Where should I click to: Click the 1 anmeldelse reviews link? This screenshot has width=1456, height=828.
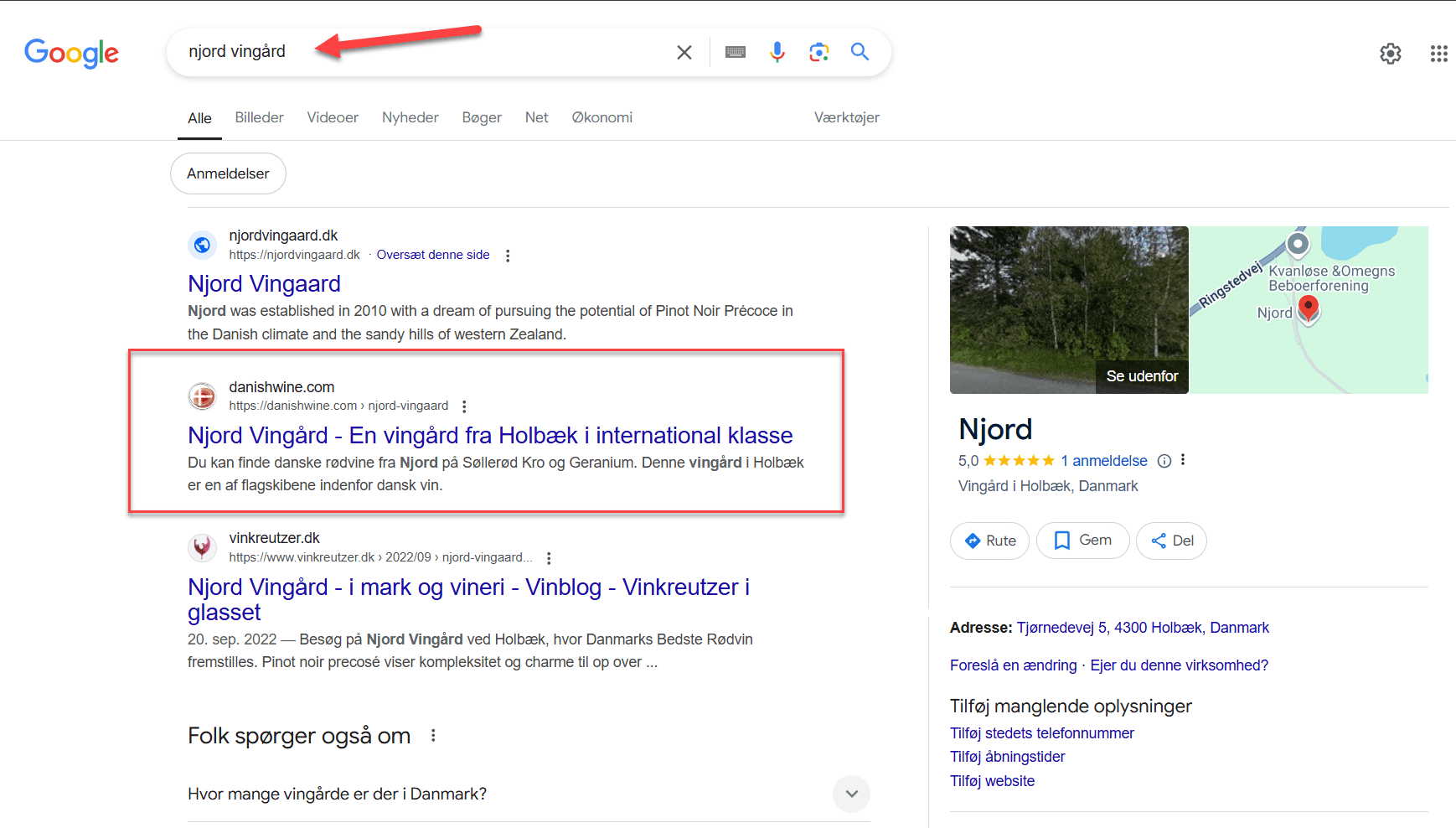(x=1104, y=461)
